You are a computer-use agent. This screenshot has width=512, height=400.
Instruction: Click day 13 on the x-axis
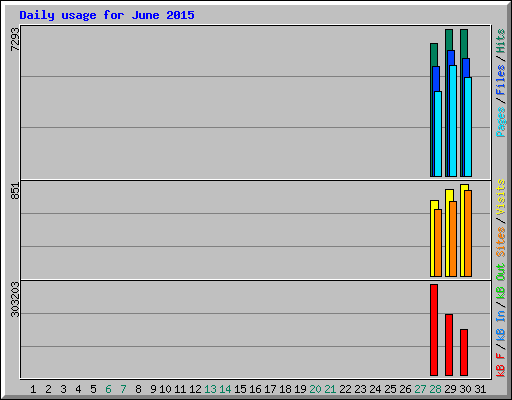(210, 389)
